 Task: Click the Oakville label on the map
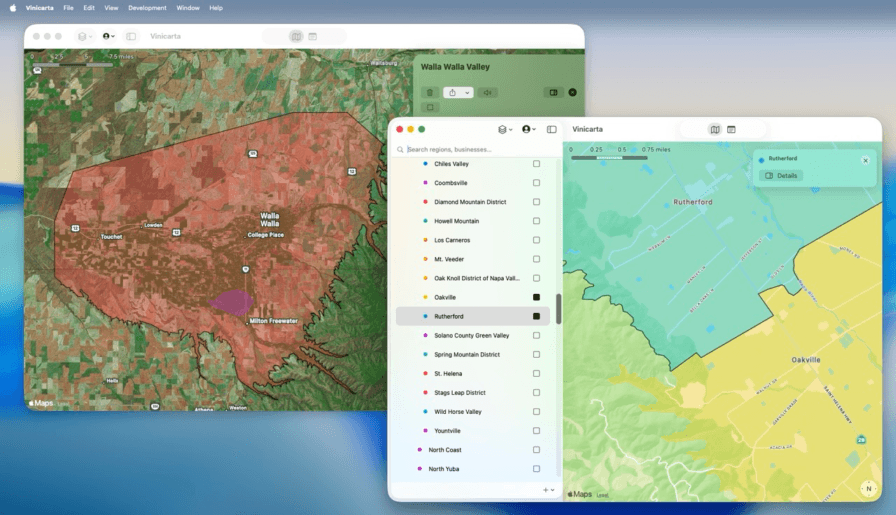click(x=806, y=360)
